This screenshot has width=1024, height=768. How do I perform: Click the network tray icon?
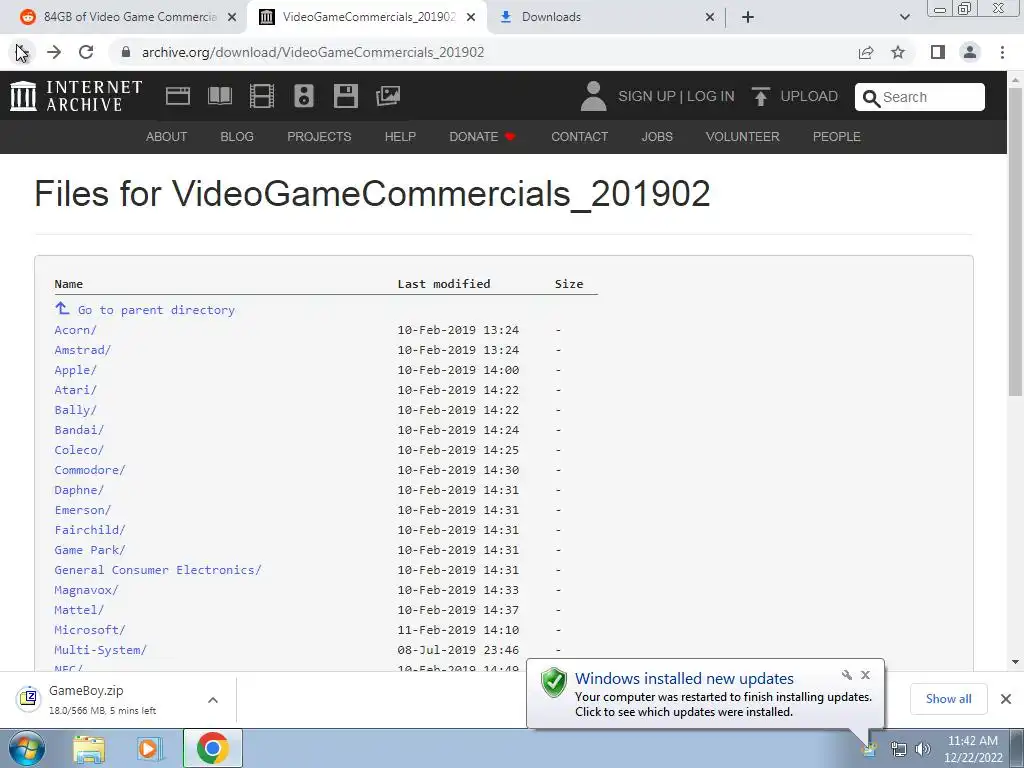click(899, 749)
